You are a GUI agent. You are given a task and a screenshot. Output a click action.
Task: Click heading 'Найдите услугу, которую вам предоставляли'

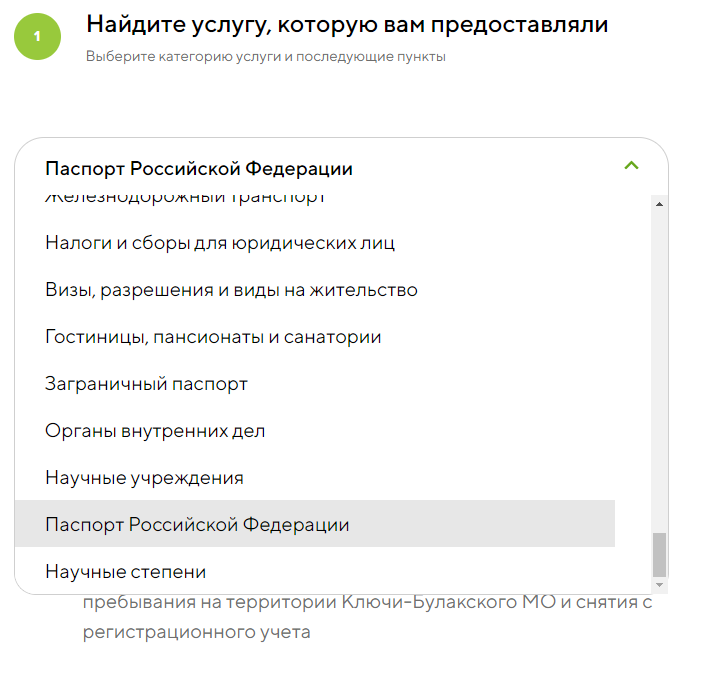coord(347,24)
